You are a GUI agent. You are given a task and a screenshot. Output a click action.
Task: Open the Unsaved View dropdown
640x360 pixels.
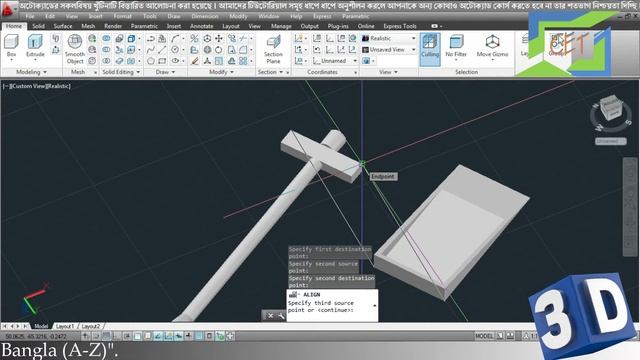pos(389,50)
